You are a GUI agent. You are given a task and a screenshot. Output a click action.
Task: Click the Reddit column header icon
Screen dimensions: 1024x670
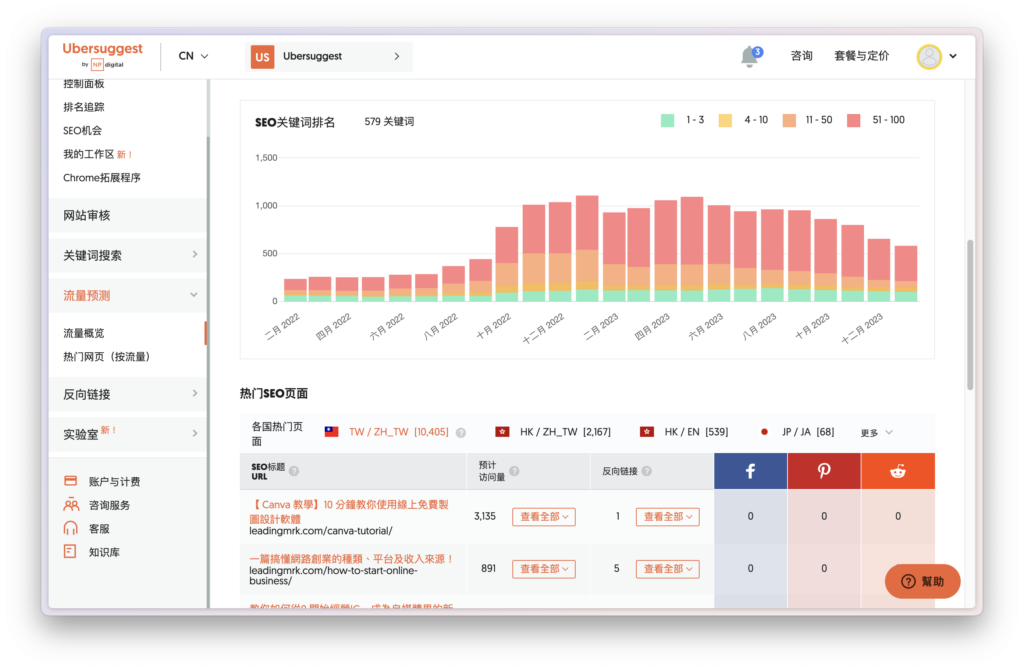[x=898, y=471]
